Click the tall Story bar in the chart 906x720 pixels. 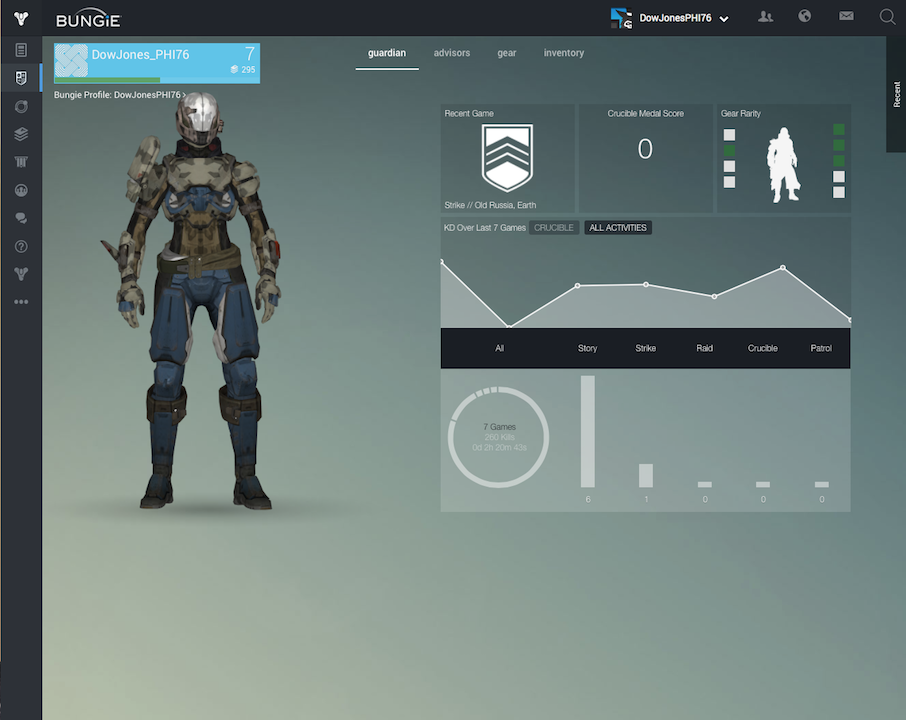pos(588,432)
